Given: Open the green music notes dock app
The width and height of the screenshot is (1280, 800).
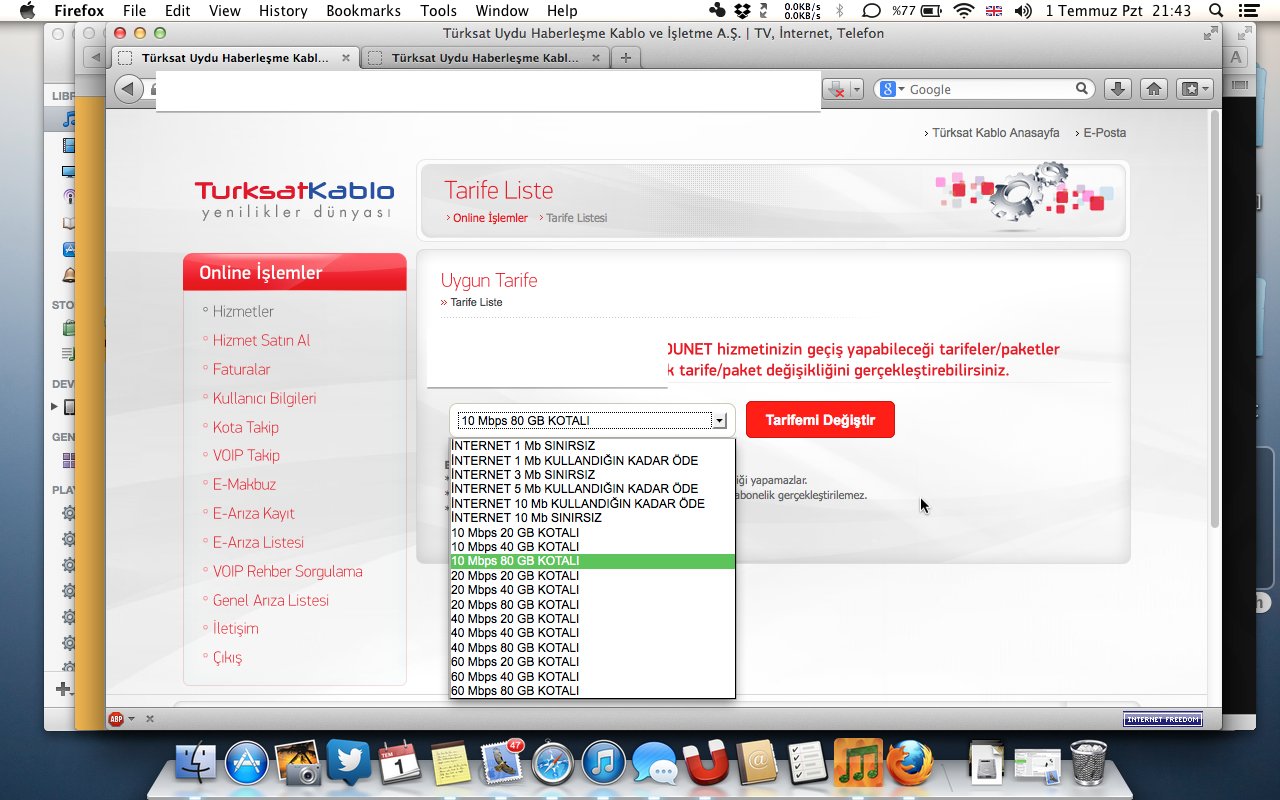Looking at the screenshot, I should point(857,763).
